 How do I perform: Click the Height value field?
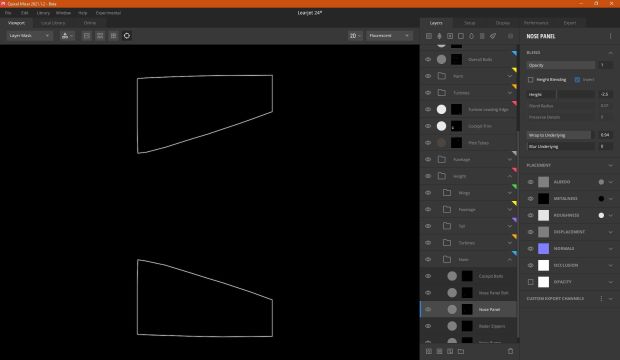(605, 94)
